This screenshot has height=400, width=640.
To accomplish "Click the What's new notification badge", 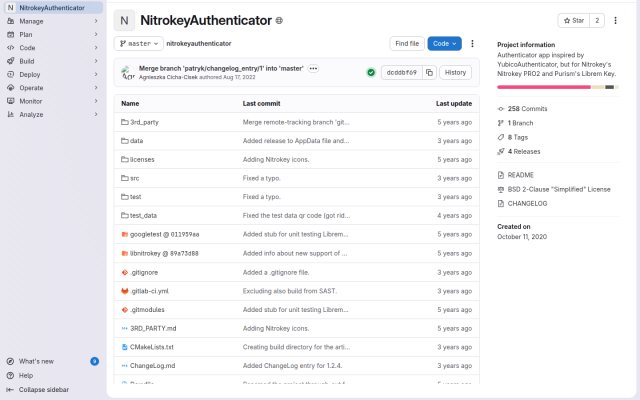I will click(x=94, y=361).
